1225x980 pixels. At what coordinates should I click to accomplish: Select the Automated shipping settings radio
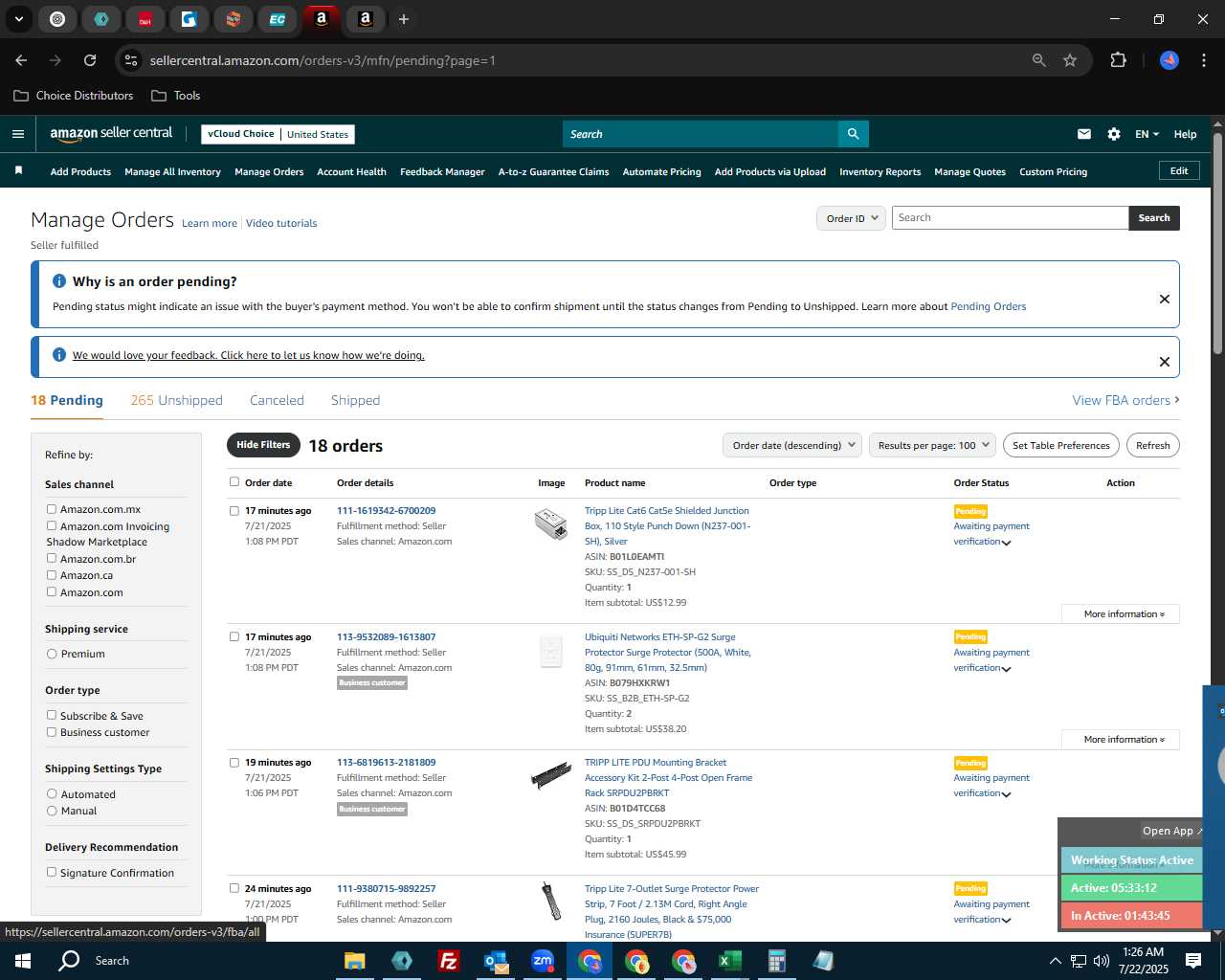[52, 793]
